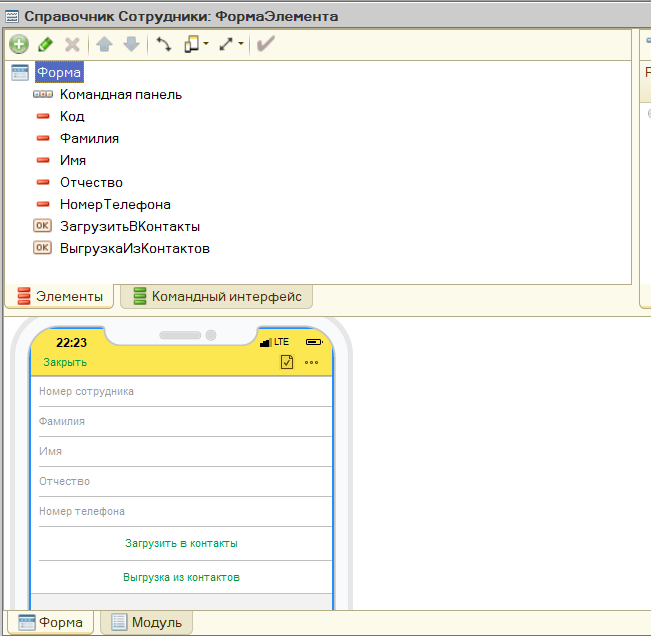This screenshot has width=651, height=636.
Task: Click red field icon beside Фамилия tree item
Action: 43,138
